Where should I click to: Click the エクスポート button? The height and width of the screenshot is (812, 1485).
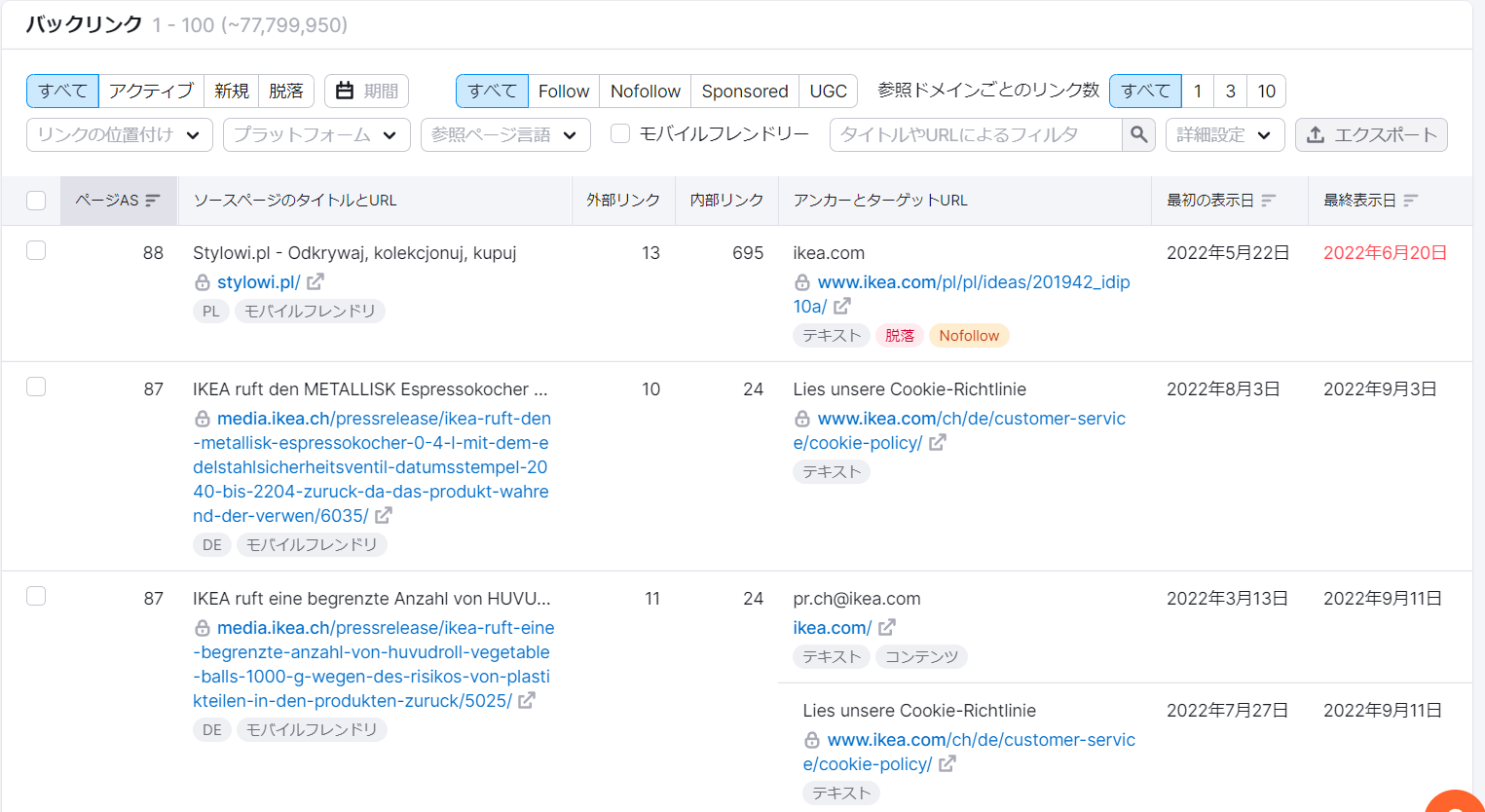tap(1371, 134)
